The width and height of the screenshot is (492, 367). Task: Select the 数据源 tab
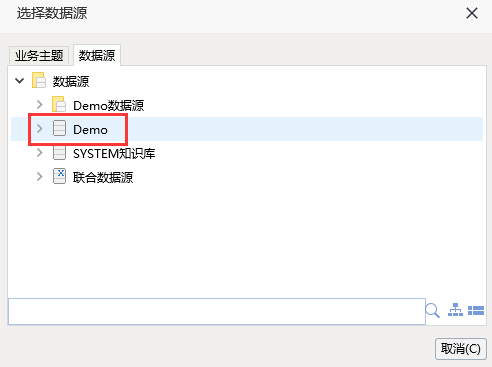coord(97,55)
